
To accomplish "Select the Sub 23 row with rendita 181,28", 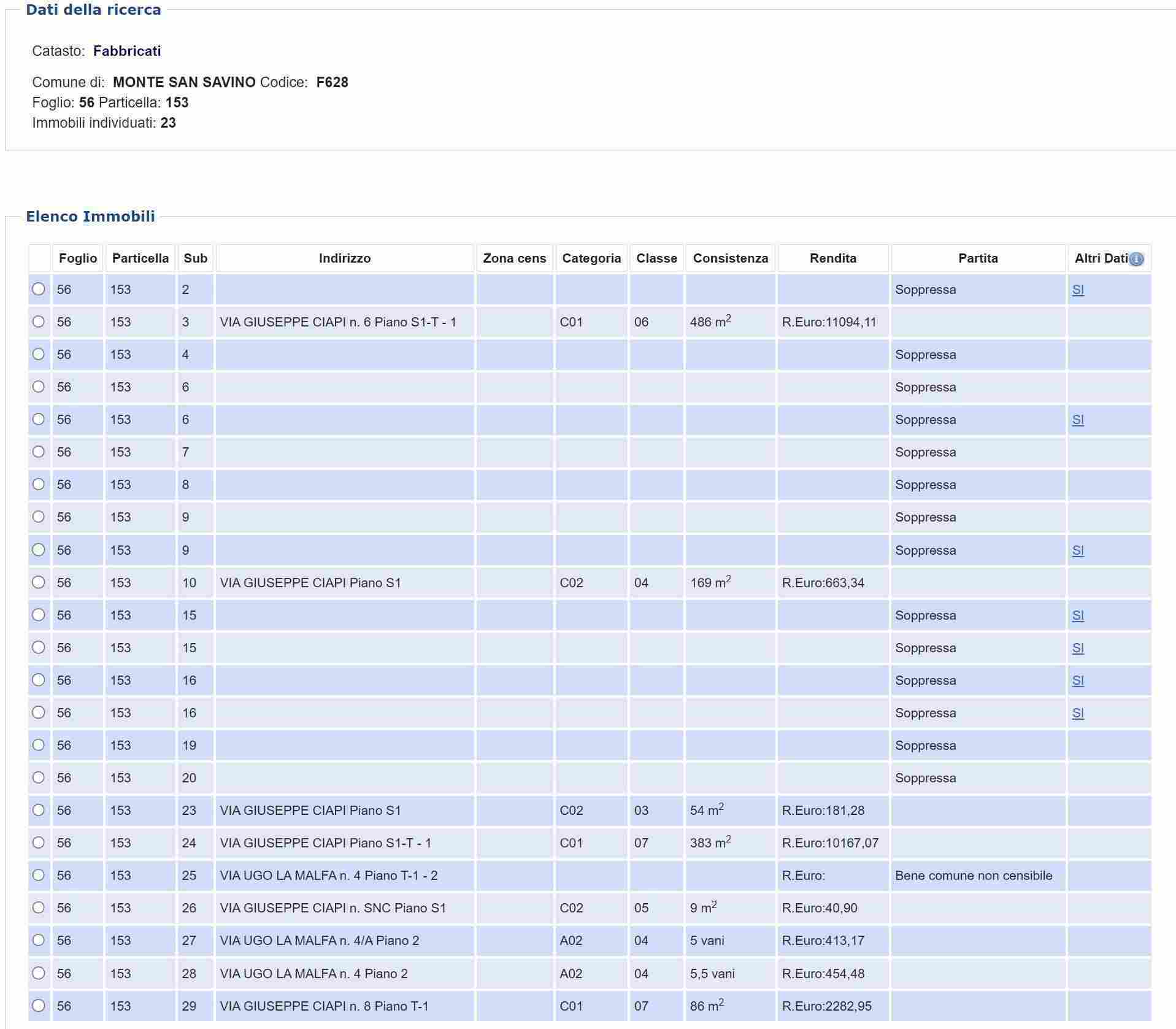I will pyautogui.click(x=39, y=810).
